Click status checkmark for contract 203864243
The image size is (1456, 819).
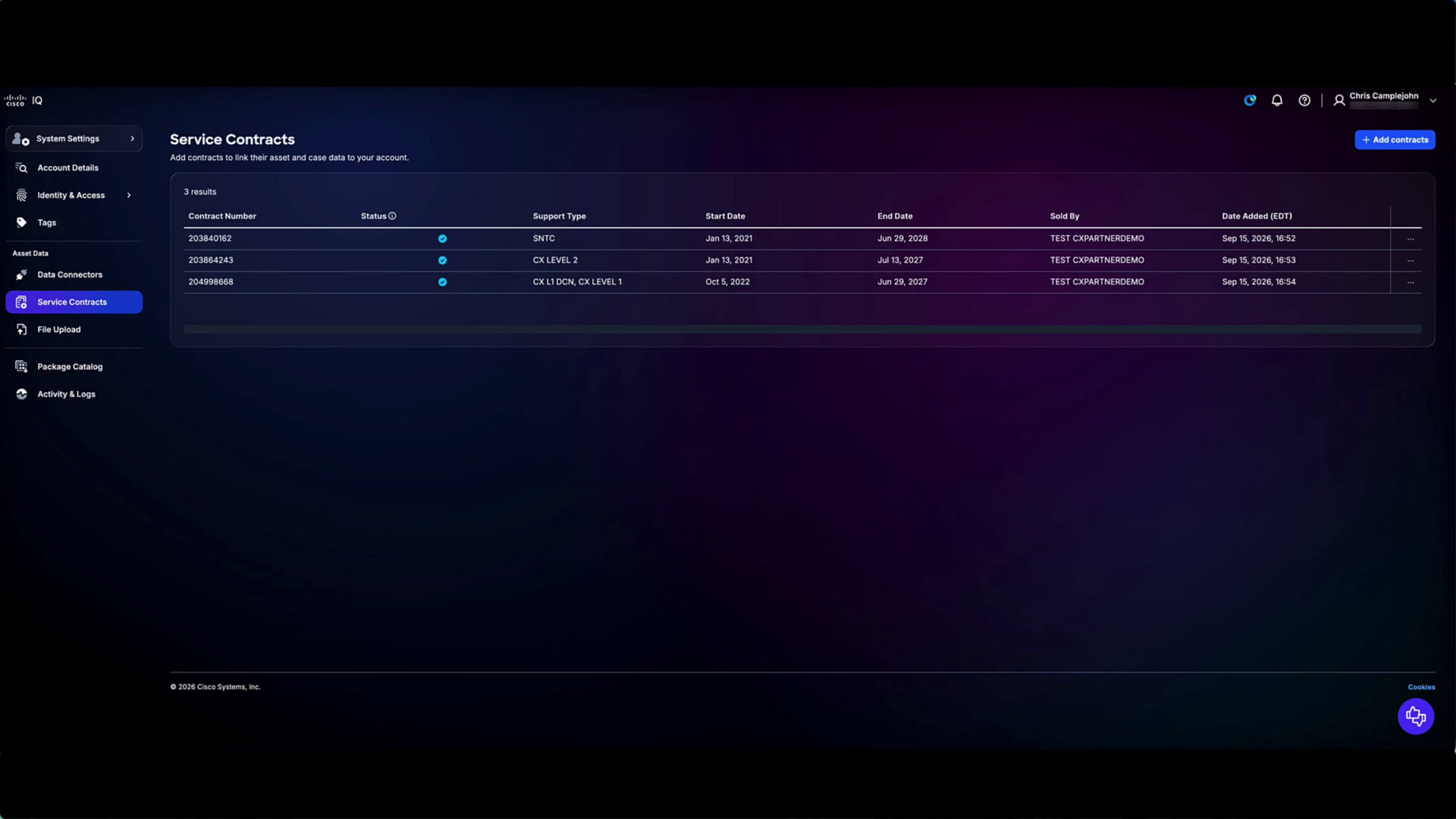tap(442, 260)
